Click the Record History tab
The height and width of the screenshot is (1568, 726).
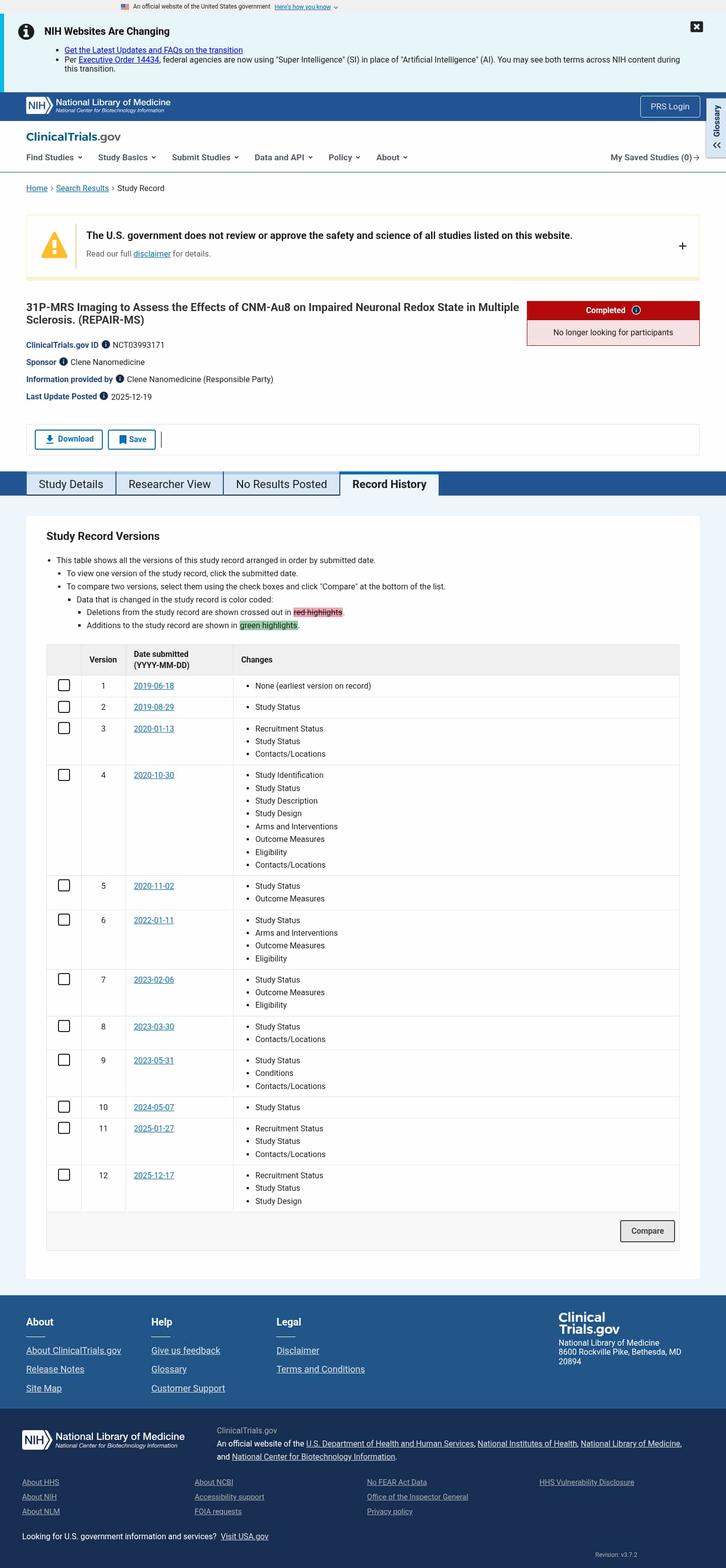(x=390, y=484)
